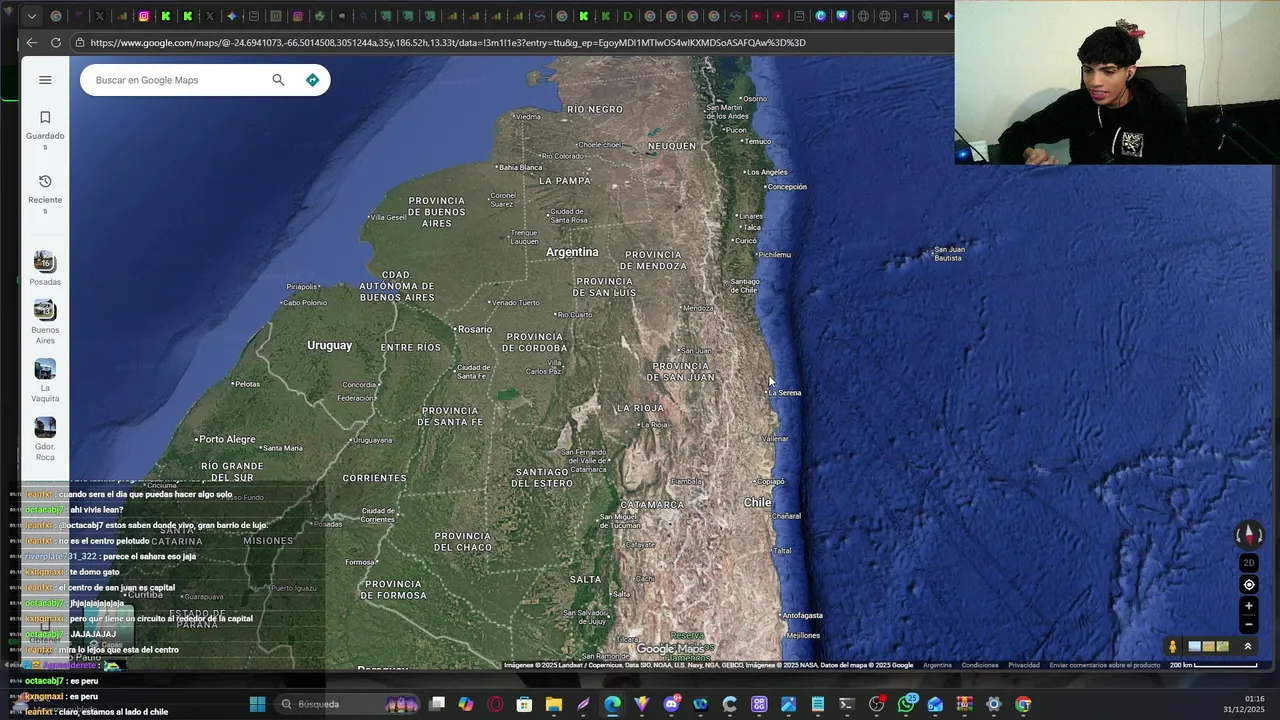The height and width of the screenshot is (720, 1280).
Task: Click the Buscar en Google Maps field
Action: click(175, 80)
